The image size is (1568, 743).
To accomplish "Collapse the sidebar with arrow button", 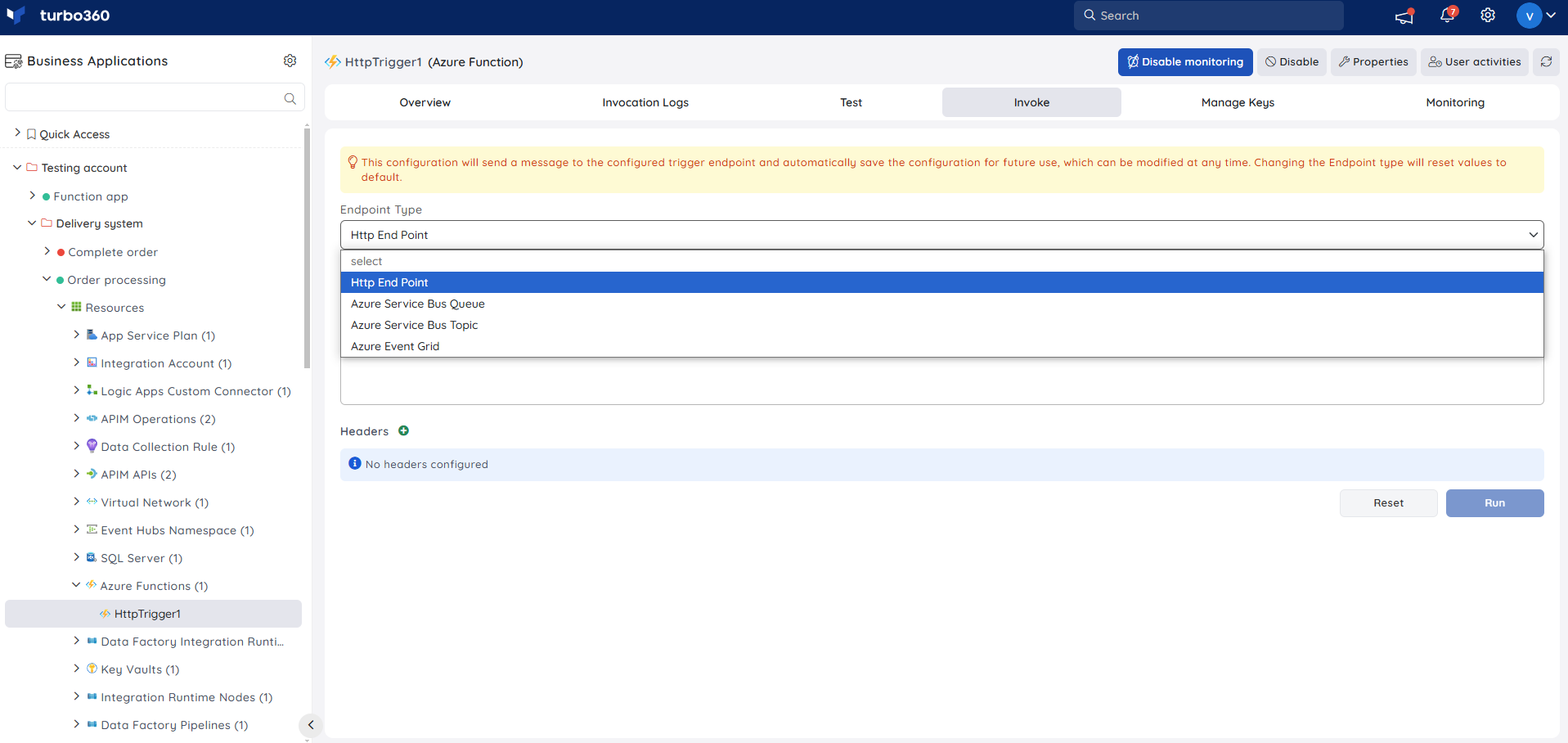I will (310, 725).
